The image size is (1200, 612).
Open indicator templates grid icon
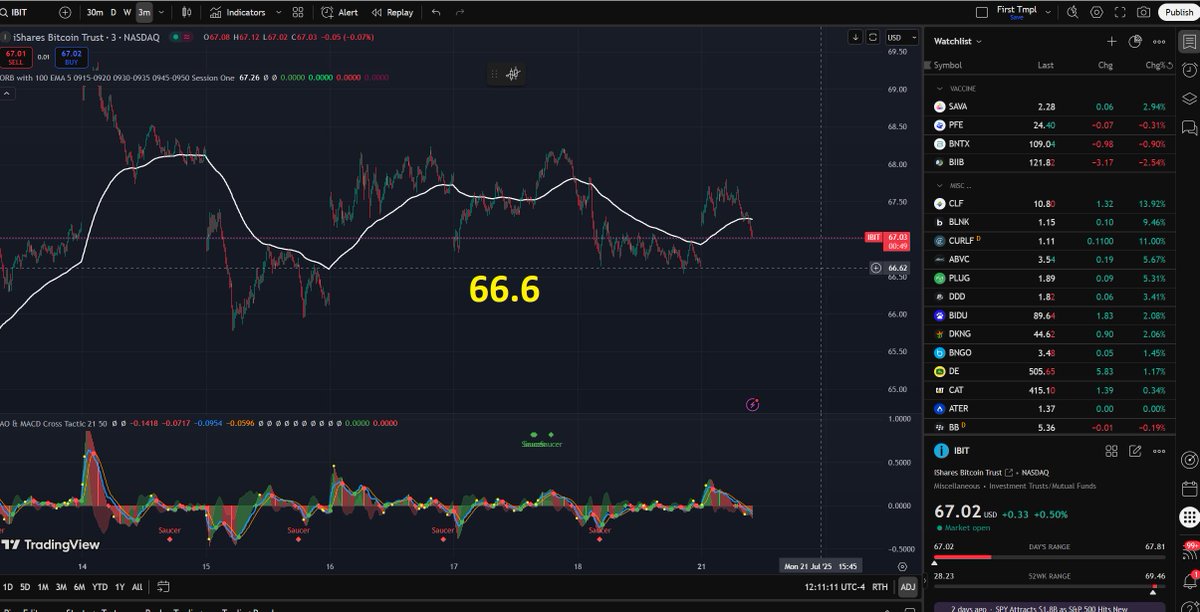click(x=299, y=12)
